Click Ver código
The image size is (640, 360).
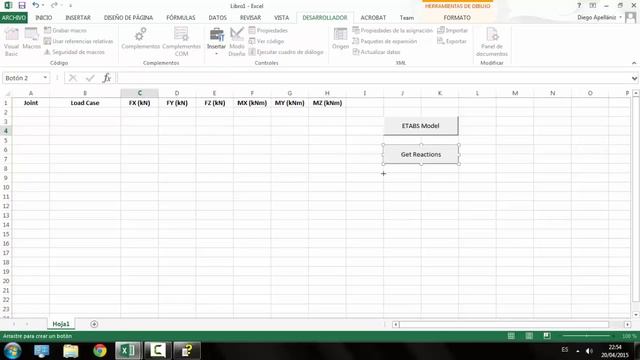click(266, 41)
